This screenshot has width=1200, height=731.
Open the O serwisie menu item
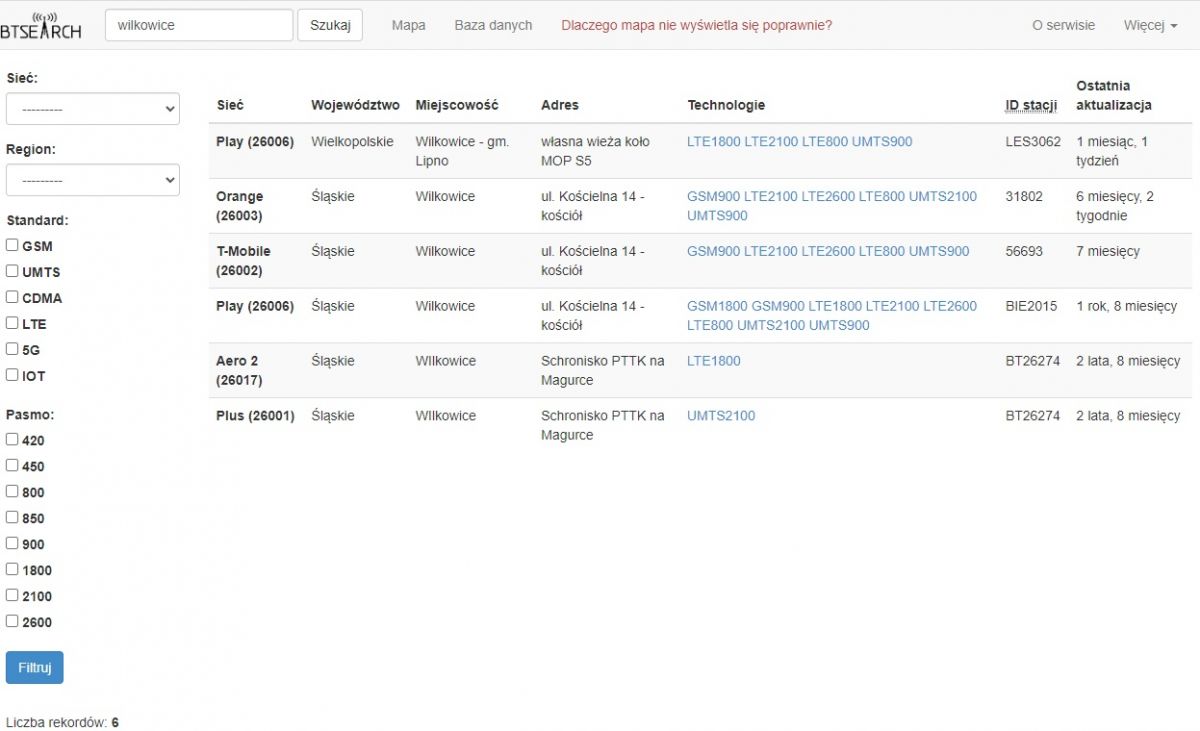pos(1063,25)
